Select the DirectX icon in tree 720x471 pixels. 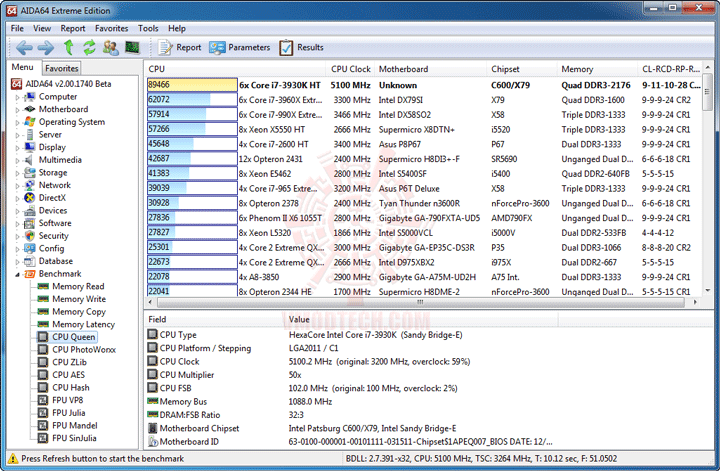point(30,198)
